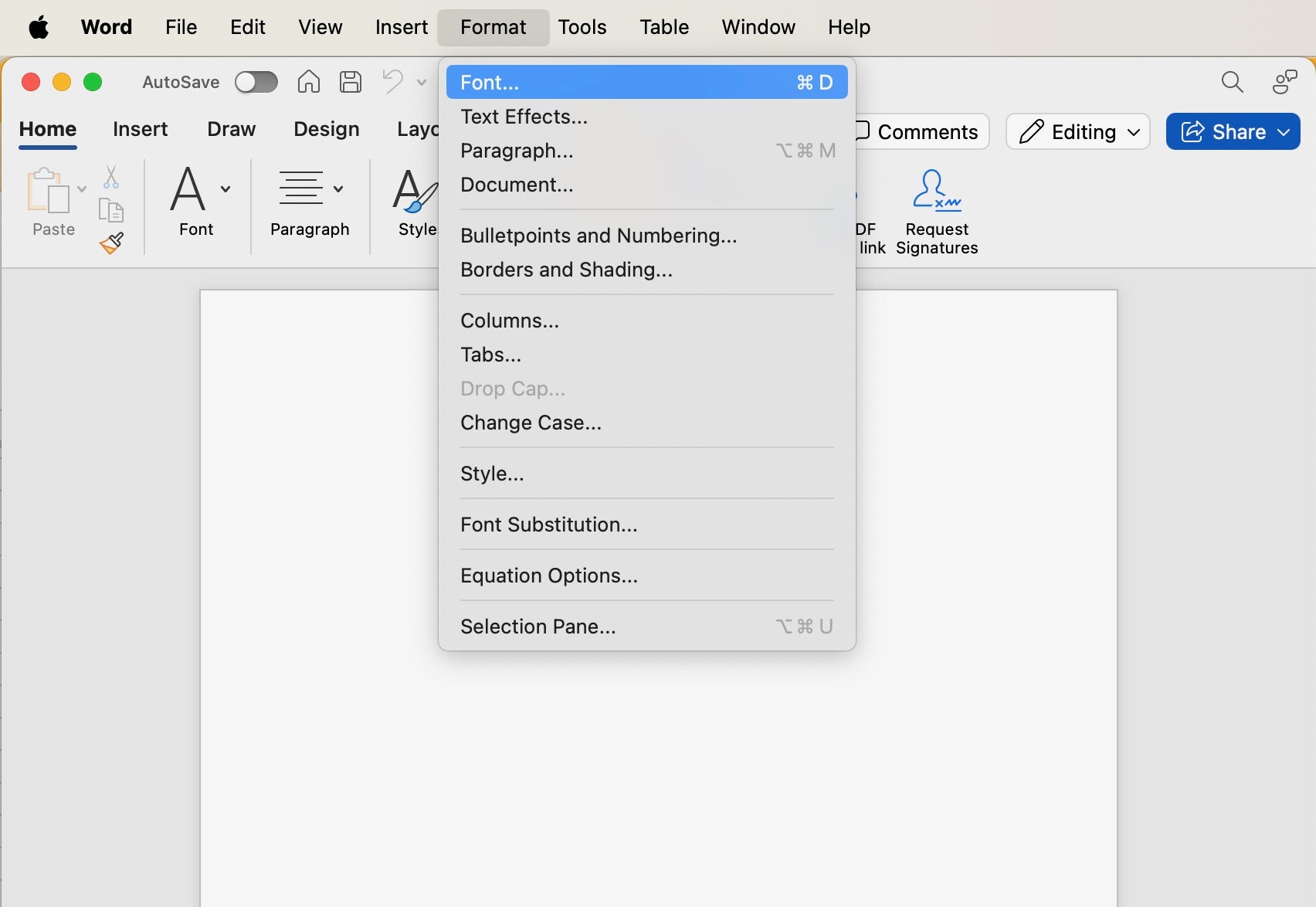Open the Home screen icon next to AutoSave

click(x=308, y=81)
